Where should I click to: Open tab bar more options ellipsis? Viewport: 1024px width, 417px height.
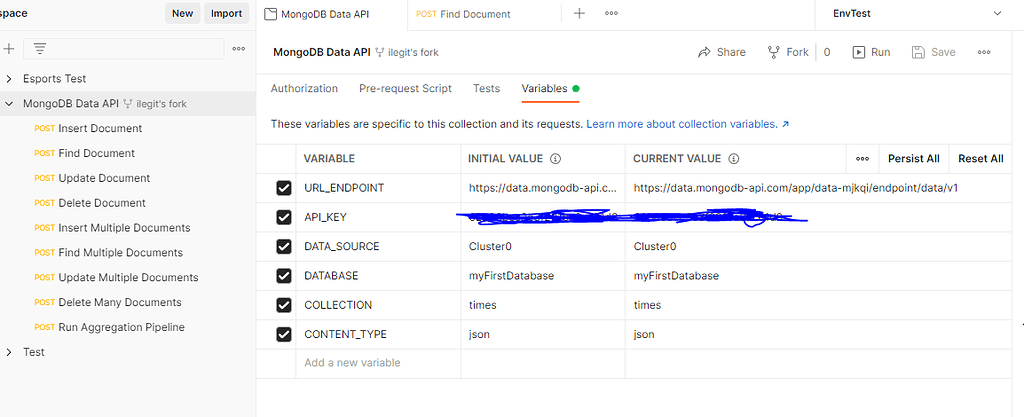pos(611,14)
